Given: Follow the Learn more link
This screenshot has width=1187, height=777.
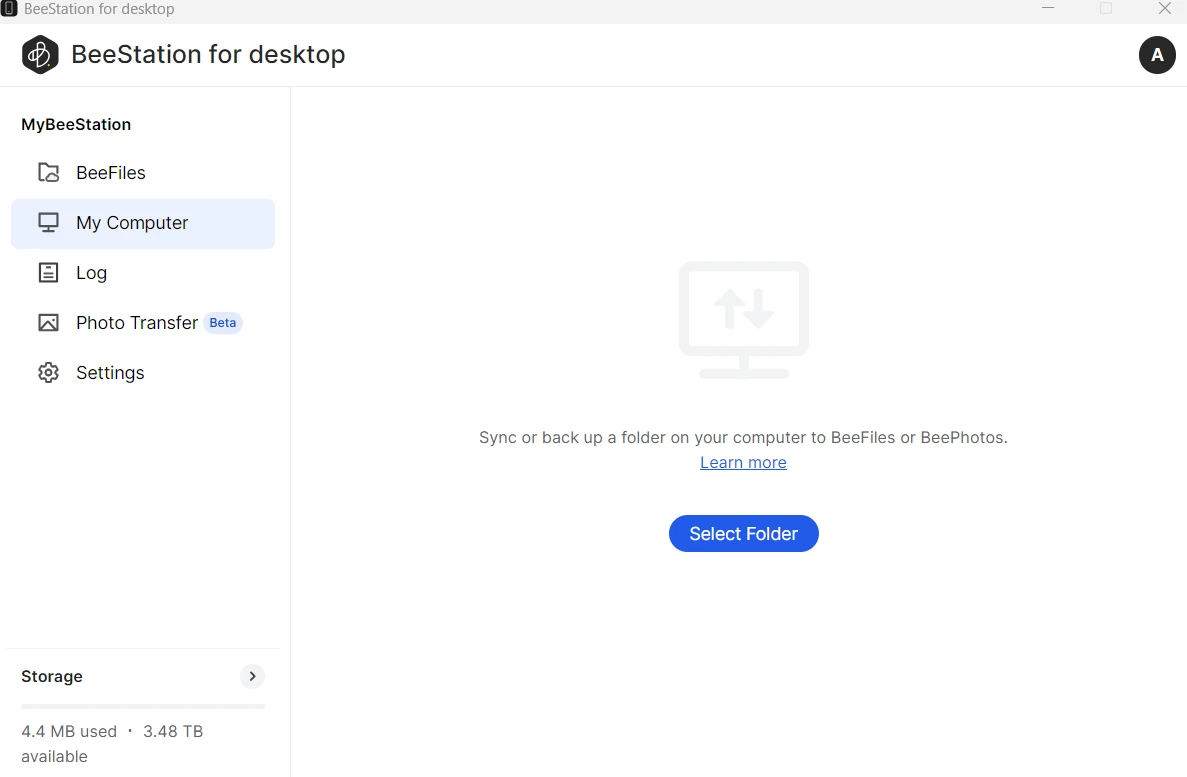Looking at the screenshot, I should click(743, 463).
